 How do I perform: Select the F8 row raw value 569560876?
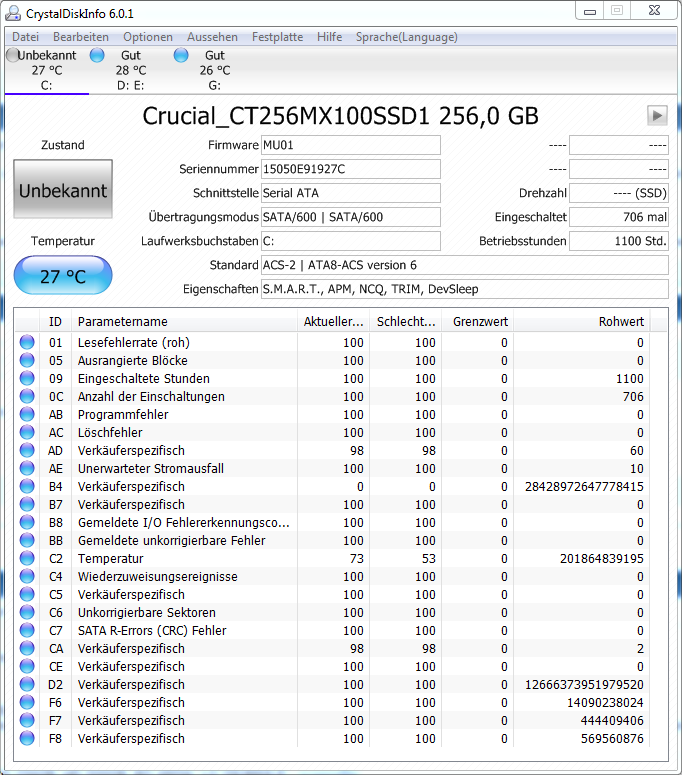point(612,738)
